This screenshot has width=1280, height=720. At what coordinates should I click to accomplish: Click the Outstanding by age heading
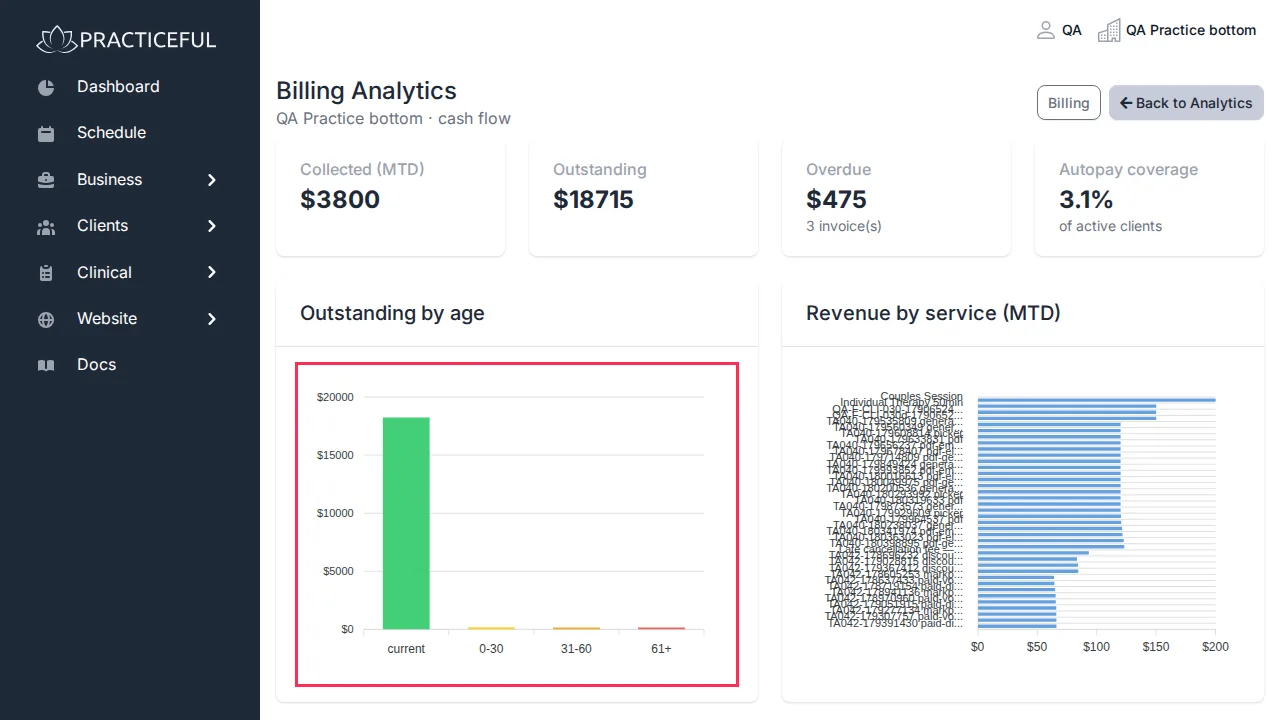tap(392, 313)
